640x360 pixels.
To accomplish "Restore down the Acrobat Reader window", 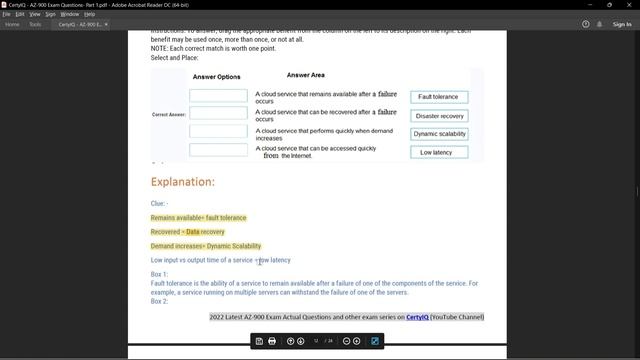I will pos(609,5).
